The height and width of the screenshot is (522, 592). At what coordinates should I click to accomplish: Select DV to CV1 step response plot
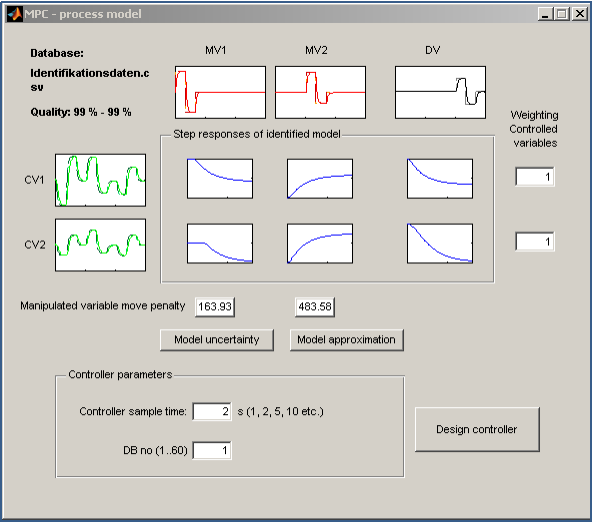click(x=440, y=179)
